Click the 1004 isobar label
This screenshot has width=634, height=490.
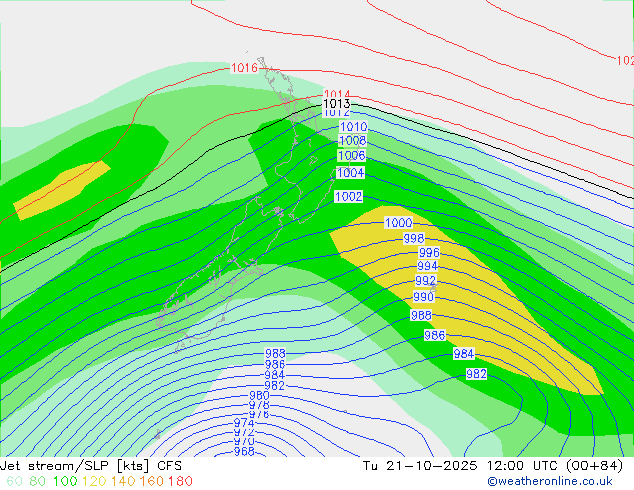[350, 173]
